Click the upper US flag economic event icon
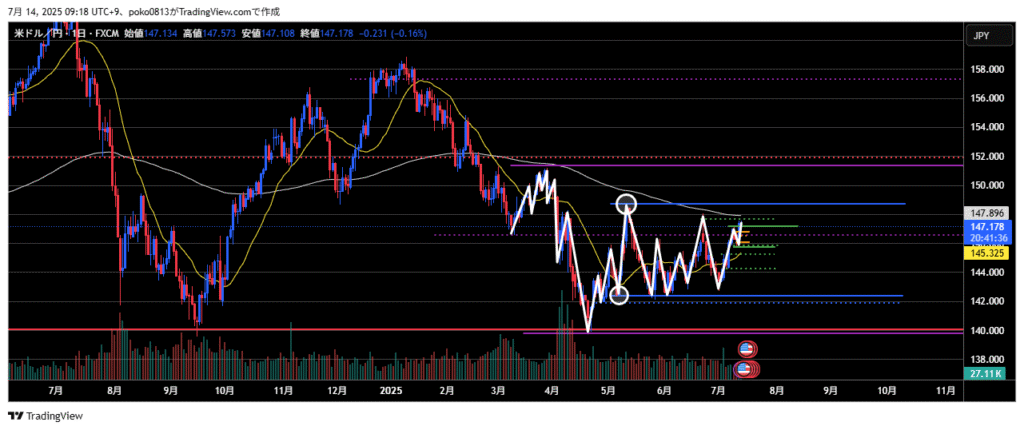The height and width of the screenshot is (430, 1024). click(x=746, y=349)
